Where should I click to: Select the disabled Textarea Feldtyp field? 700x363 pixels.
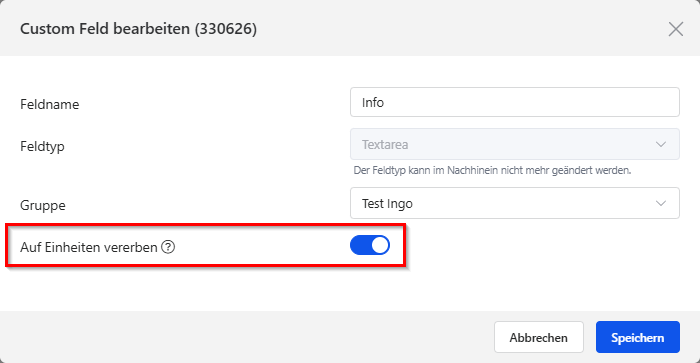pyautogui.click(x=515, y=144)
